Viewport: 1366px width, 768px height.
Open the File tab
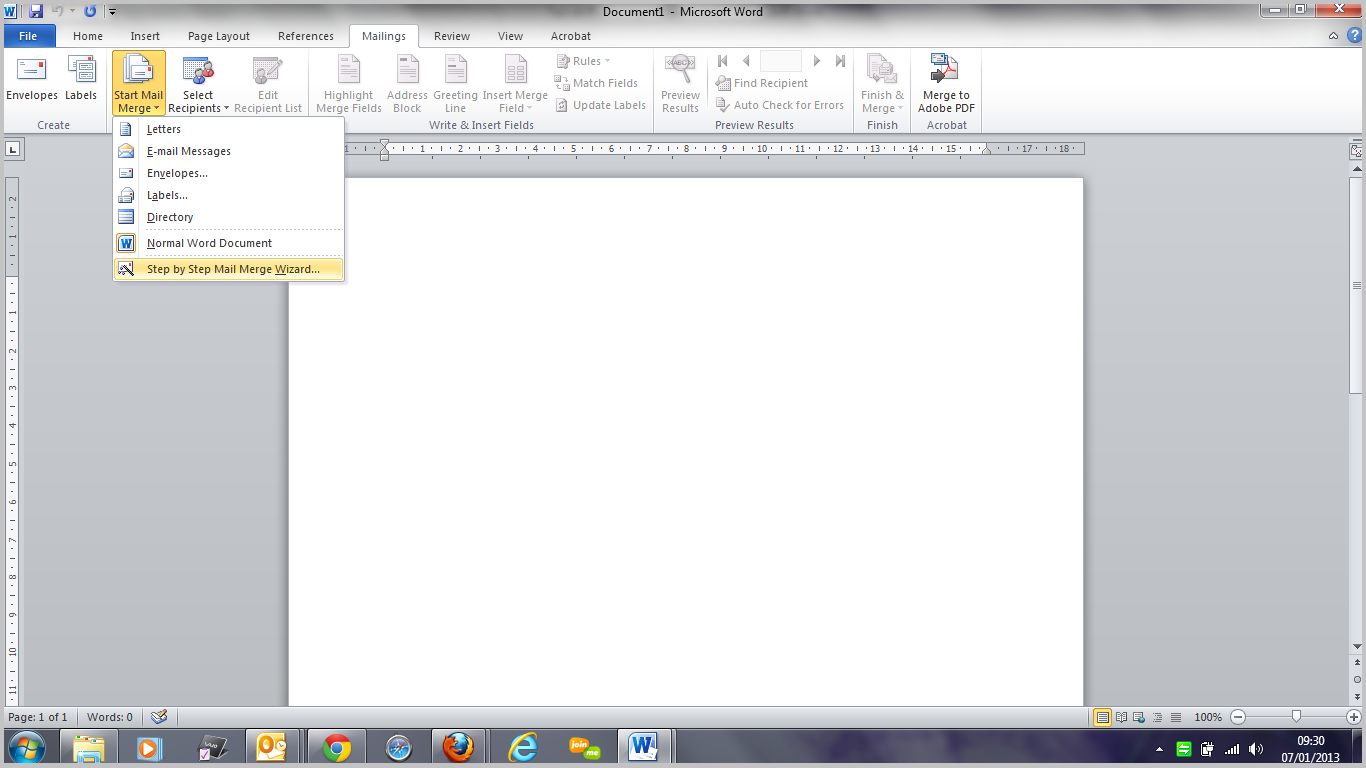coord(28,36)
